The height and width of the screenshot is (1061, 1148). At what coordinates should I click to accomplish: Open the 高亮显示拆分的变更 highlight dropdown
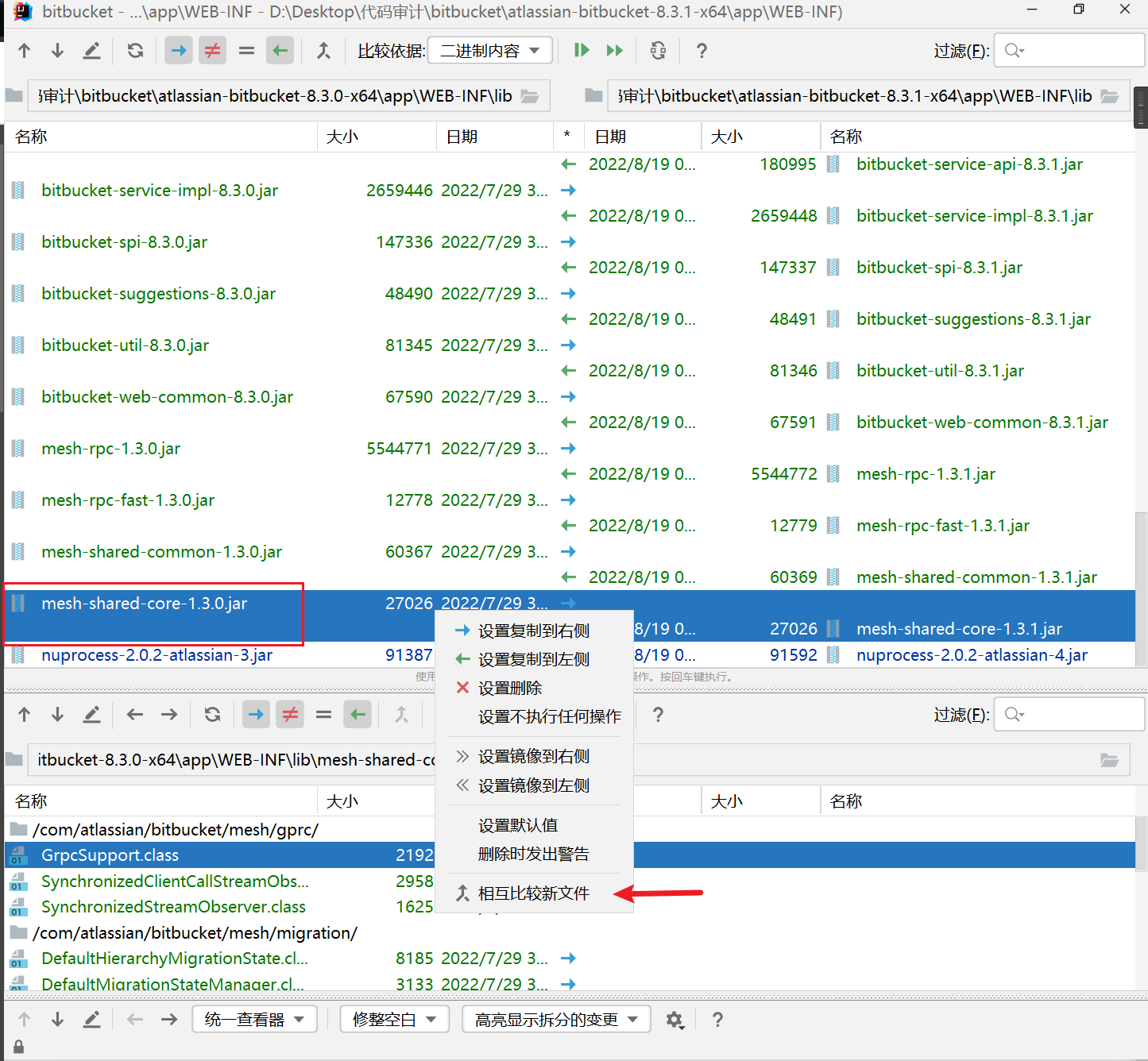(556, 1020)
